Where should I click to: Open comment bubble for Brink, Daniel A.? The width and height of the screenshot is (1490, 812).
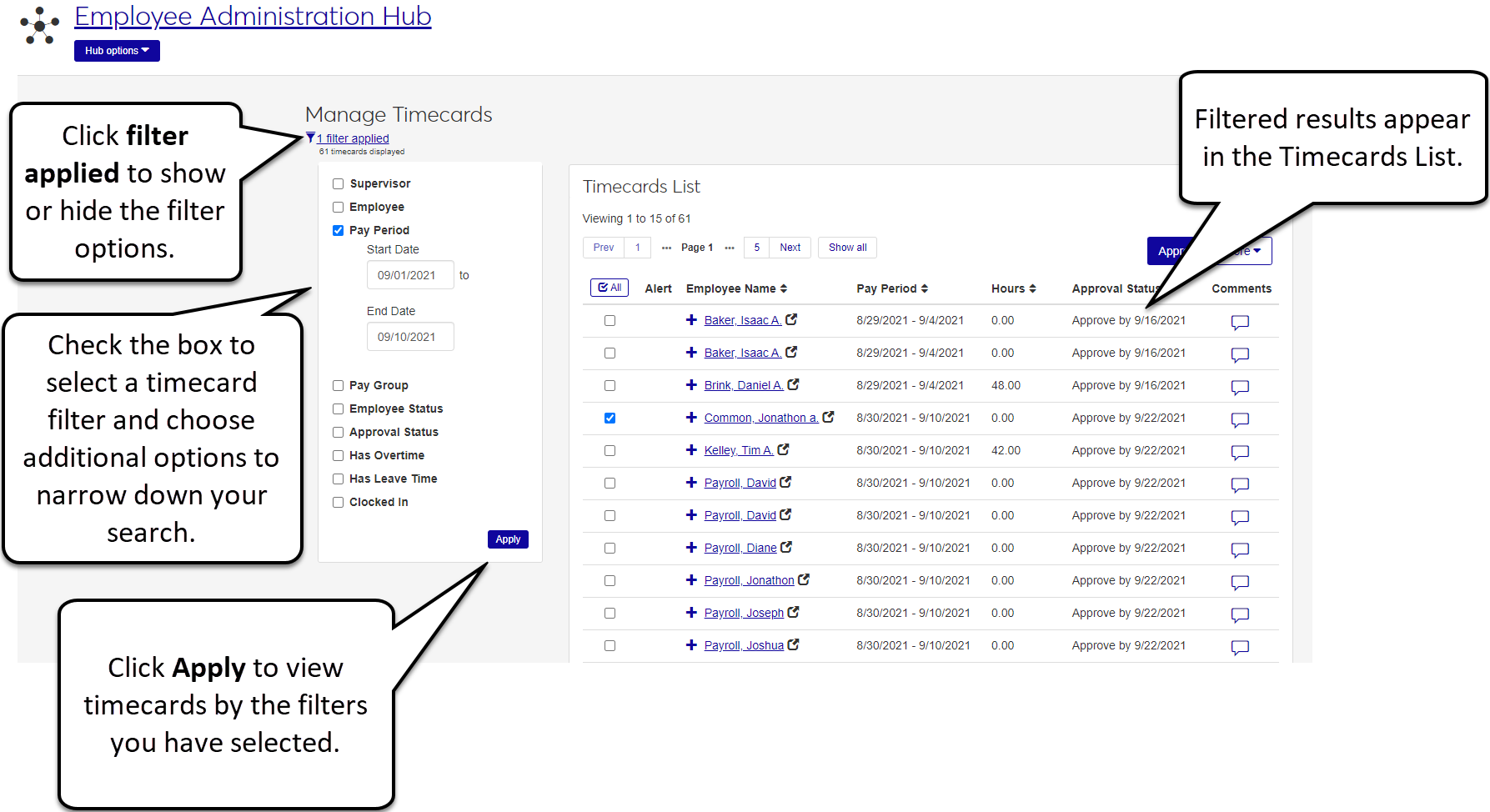coord(1240,387)
